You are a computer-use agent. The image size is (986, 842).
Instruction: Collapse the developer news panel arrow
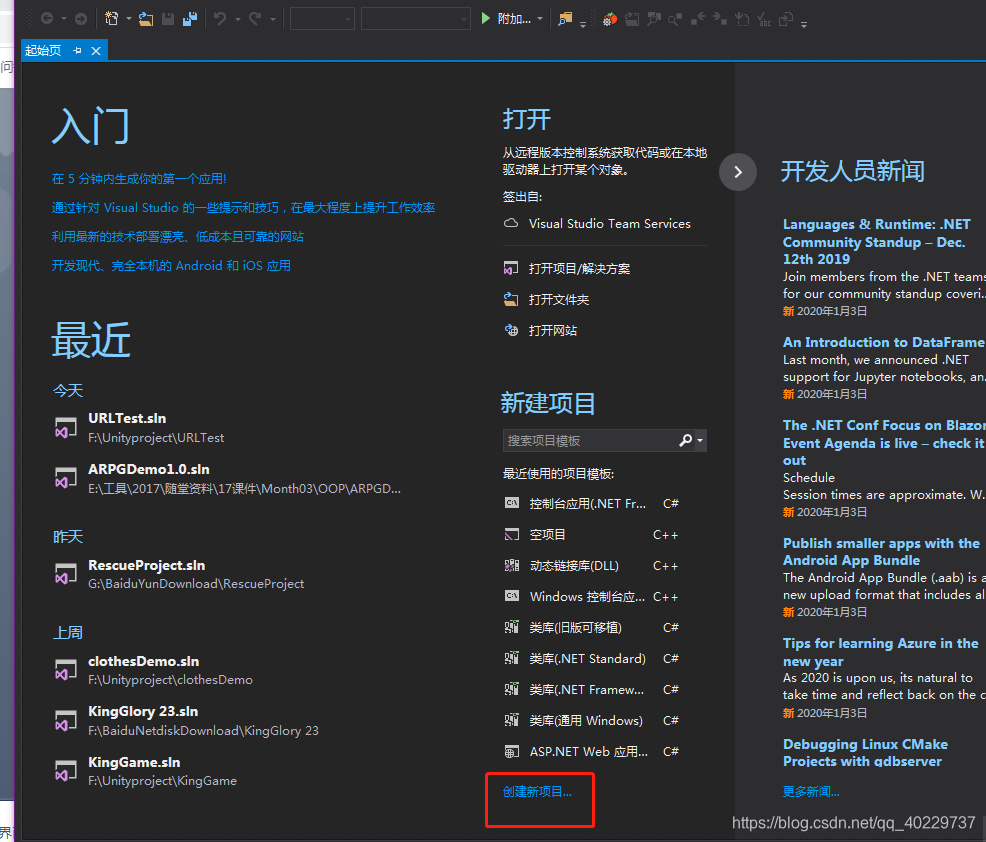point(738,172)
